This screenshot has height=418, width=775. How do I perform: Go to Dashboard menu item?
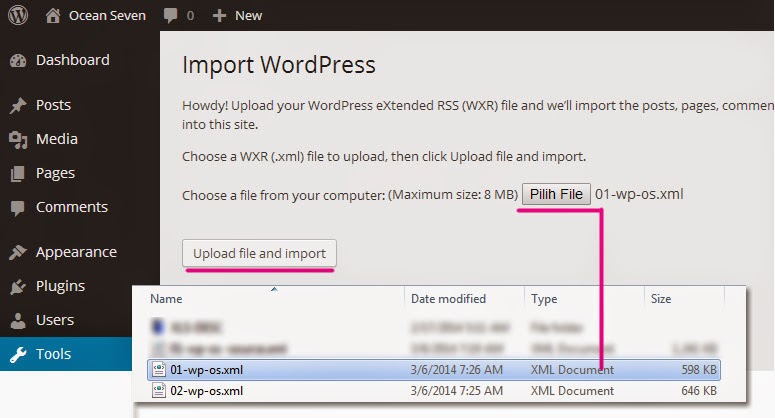click(73, 60)
